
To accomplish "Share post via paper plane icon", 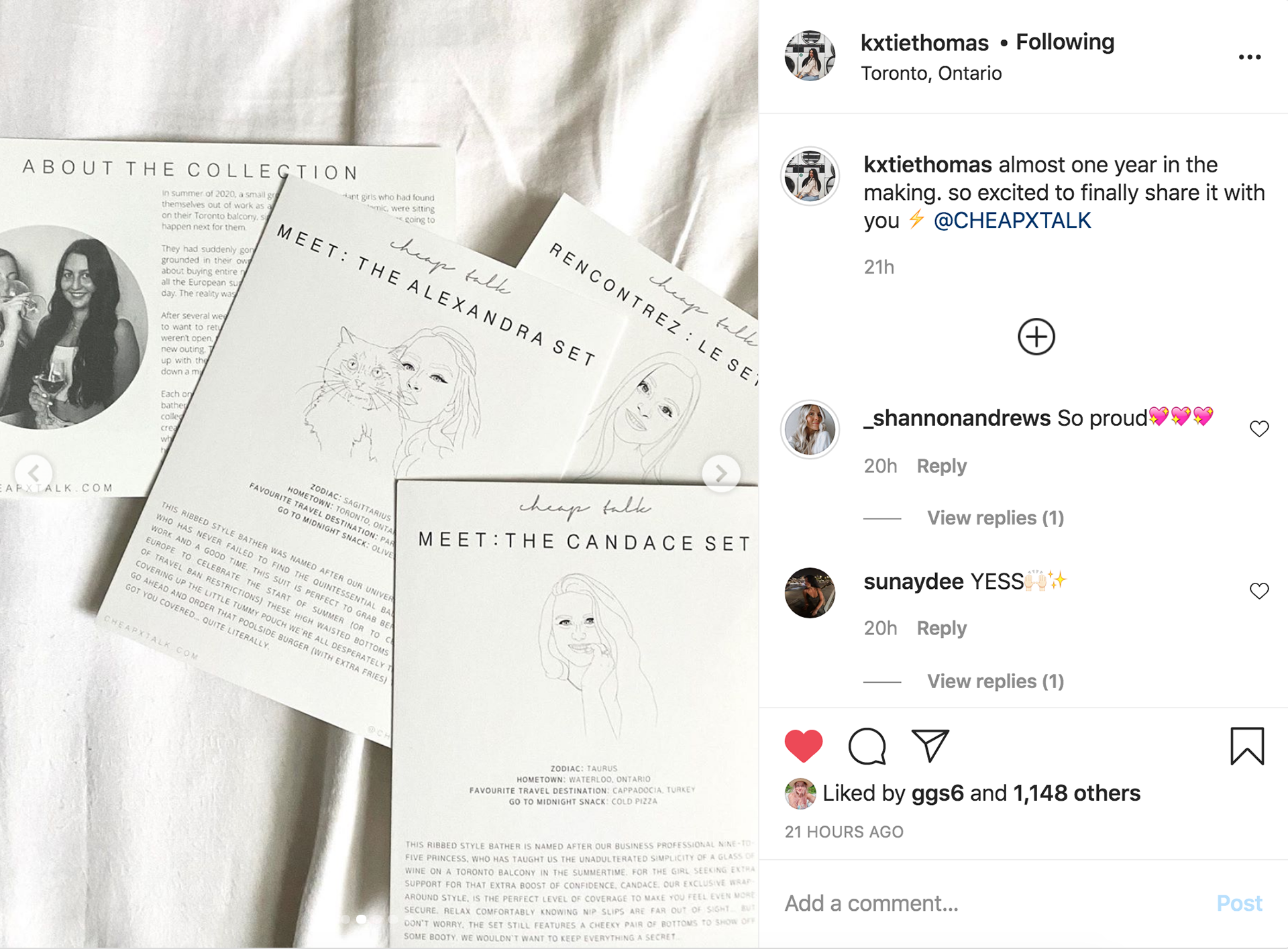I will [x=930, y=745].
